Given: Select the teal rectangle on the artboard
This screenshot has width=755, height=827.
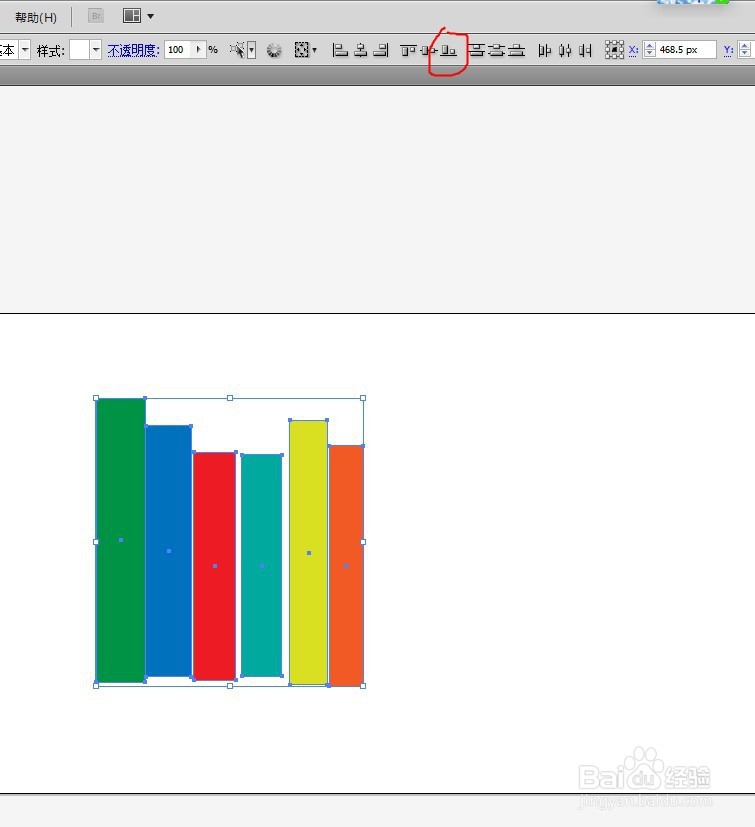Looking at the screenshot, I should pos(261,565).
